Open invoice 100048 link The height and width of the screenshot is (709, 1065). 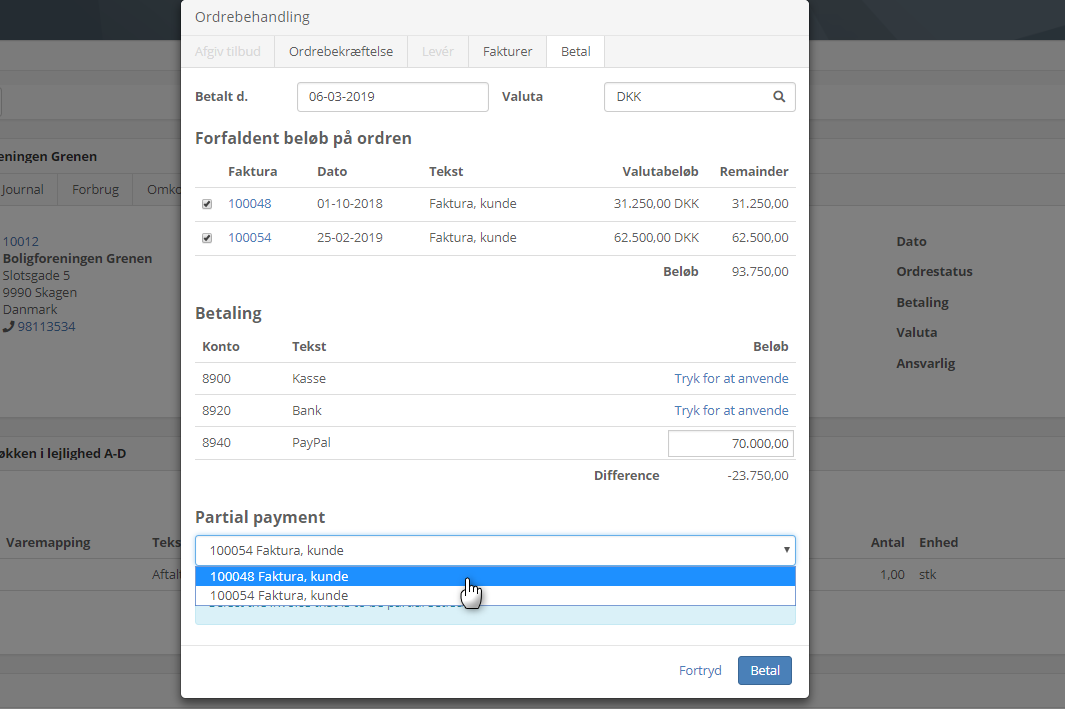pos(249,204)
